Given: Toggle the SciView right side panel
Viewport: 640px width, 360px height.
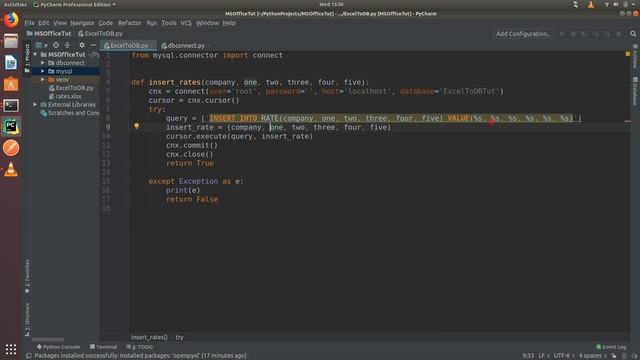Looking at the screenshot, I should coord(635,57).
